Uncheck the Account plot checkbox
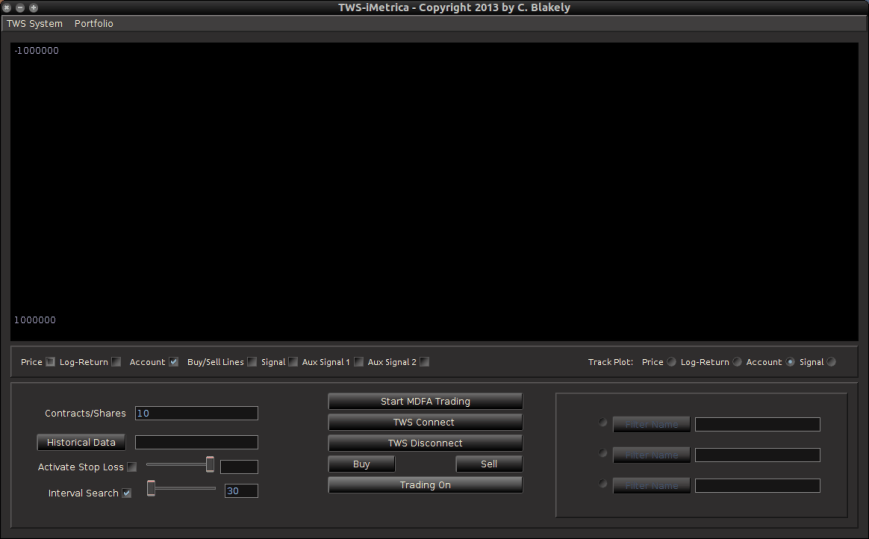The image size is (869, 539). pos(173,362)
